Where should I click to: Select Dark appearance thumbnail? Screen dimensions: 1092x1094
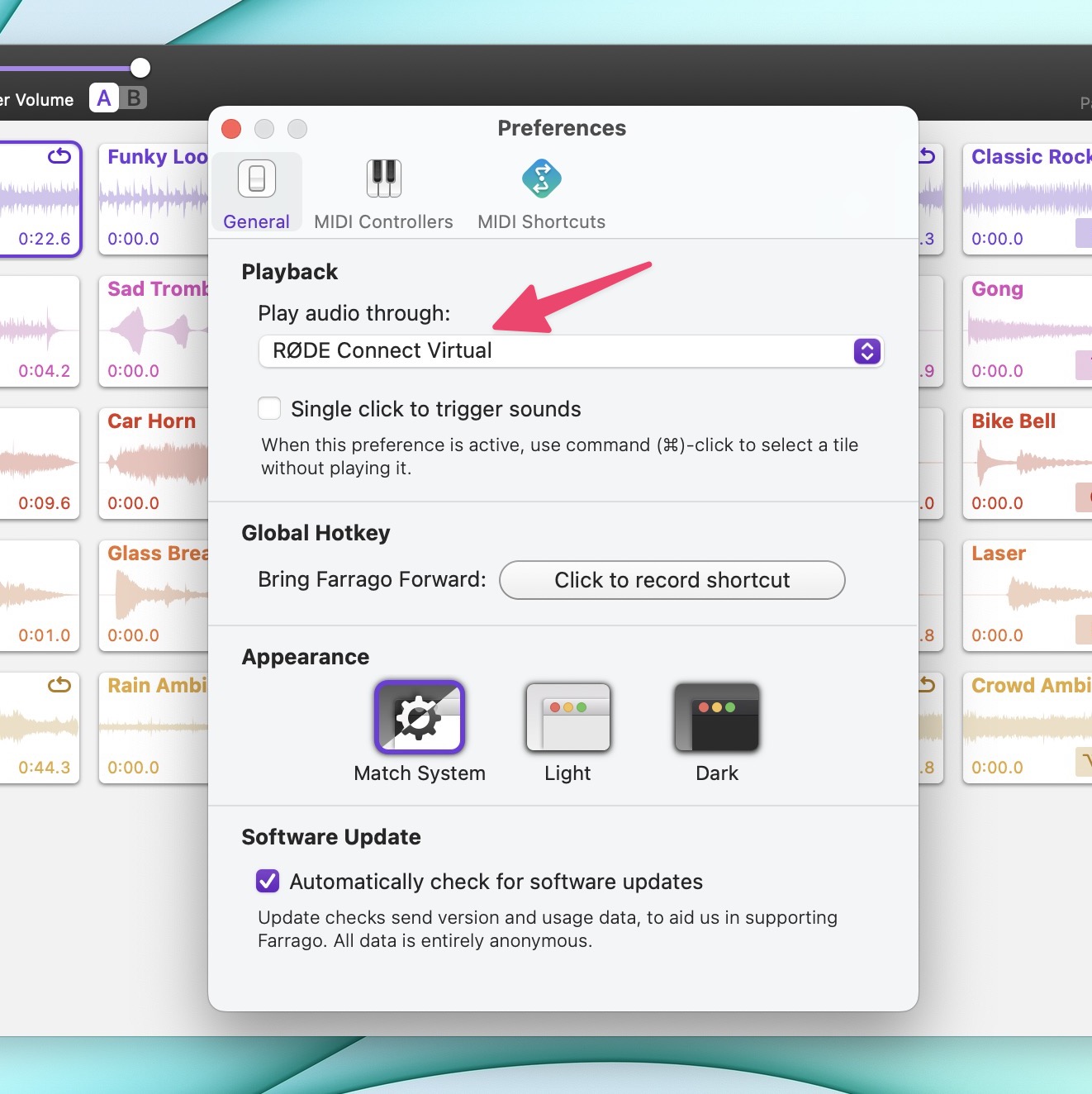[x=717, y=717]
